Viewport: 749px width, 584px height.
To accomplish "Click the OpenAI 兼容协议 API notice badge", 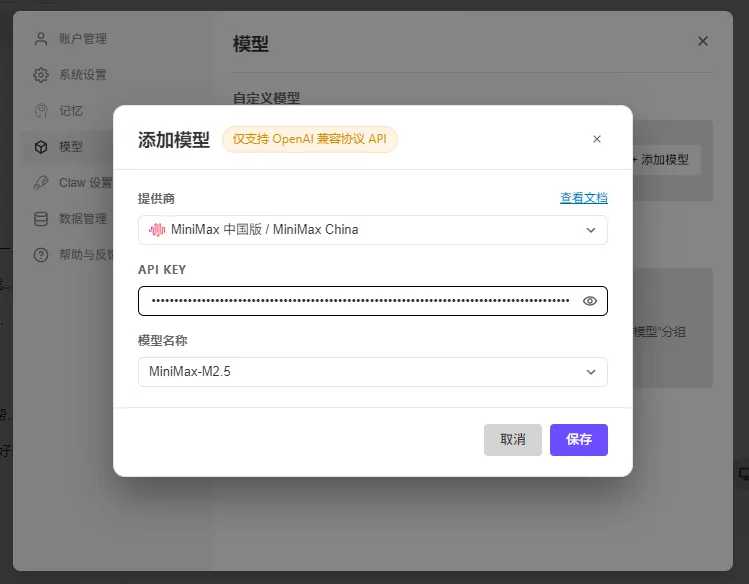I will coord(310,139).
